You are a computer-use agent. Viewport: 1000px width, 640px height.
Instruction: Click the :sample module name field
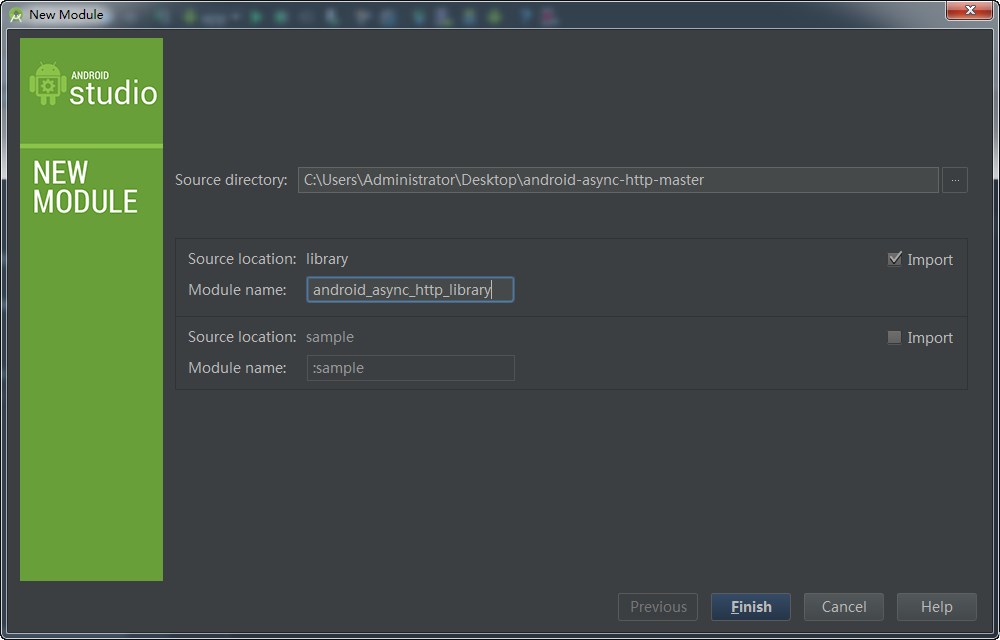click(410, 368)
